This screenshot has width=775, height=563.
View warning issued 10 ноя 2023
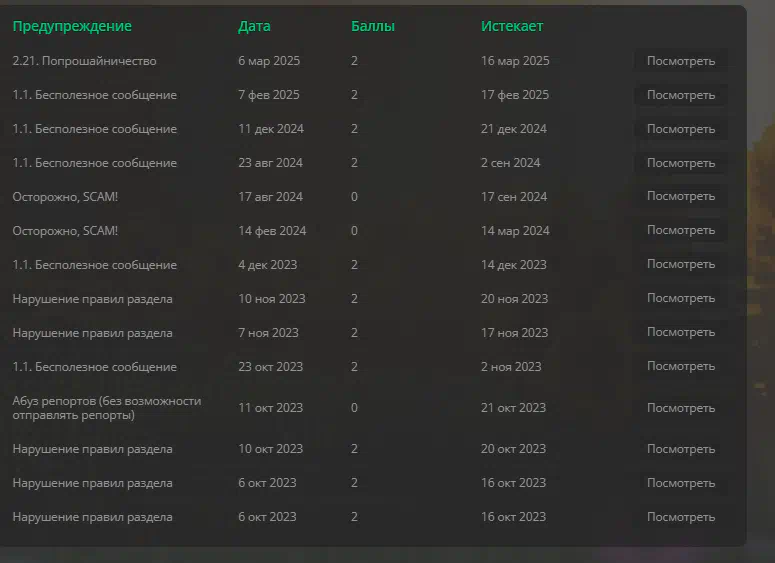[681, 299]
